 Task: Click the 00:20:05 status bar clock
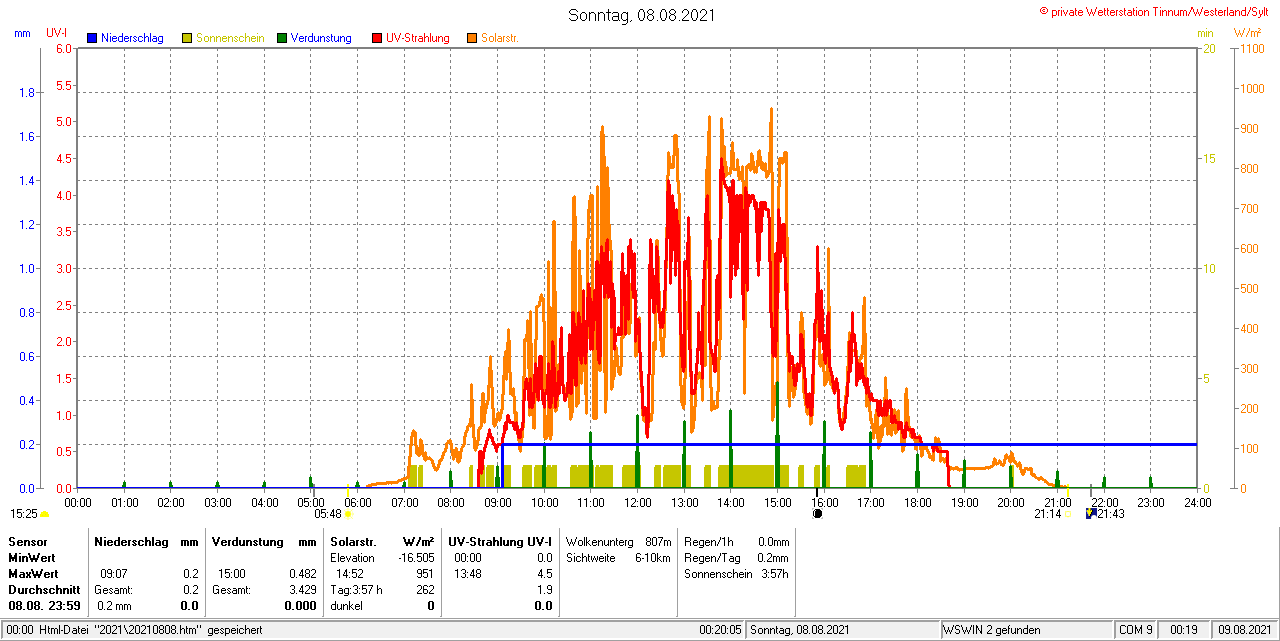pyautogui.click(x=720, y=630)
